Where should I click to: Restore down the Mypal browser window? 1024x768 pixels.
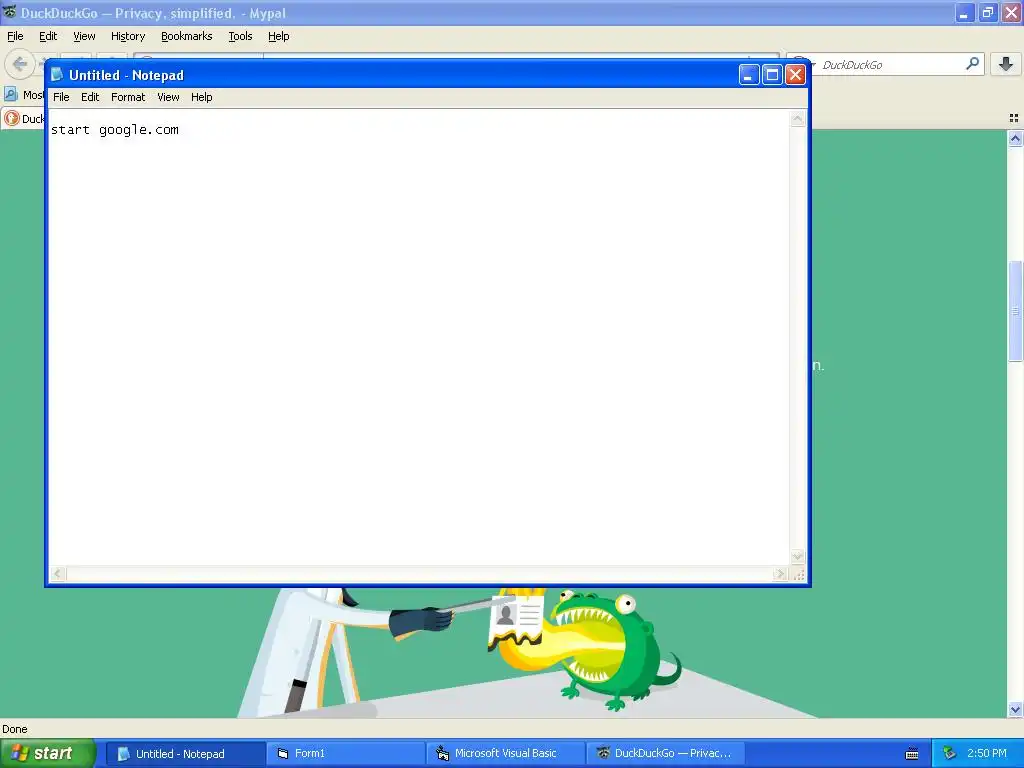(987, 12)
